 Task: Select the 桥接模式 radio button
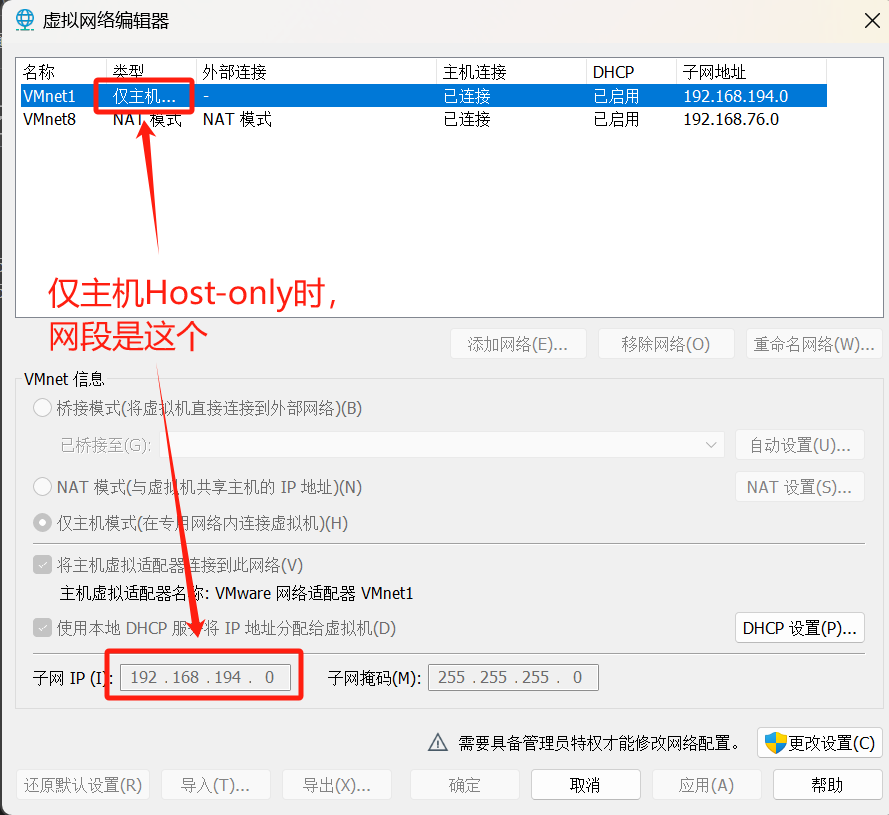tap(43, 408)
